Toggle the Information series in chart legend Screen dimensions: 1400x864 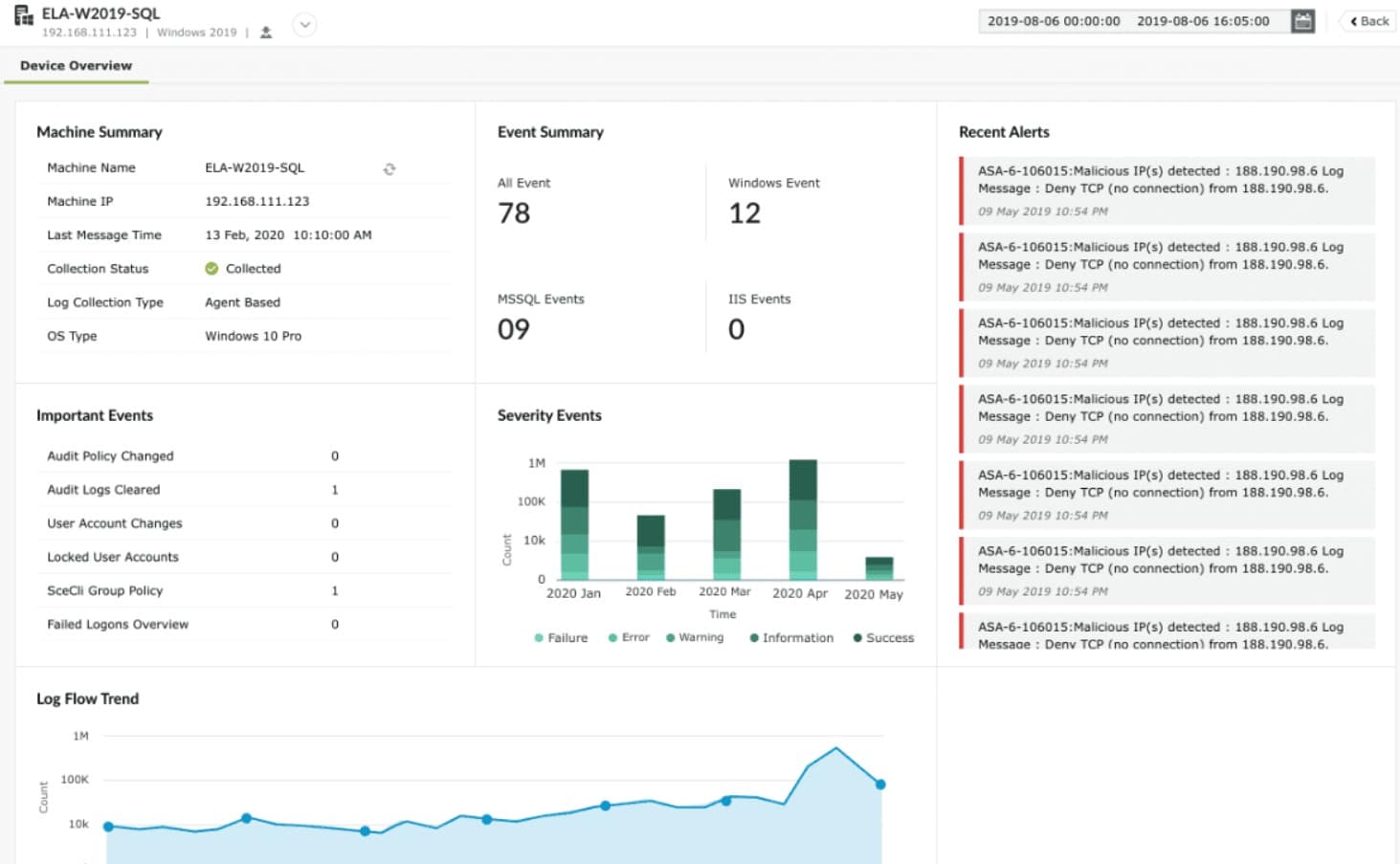coord(791,638)
